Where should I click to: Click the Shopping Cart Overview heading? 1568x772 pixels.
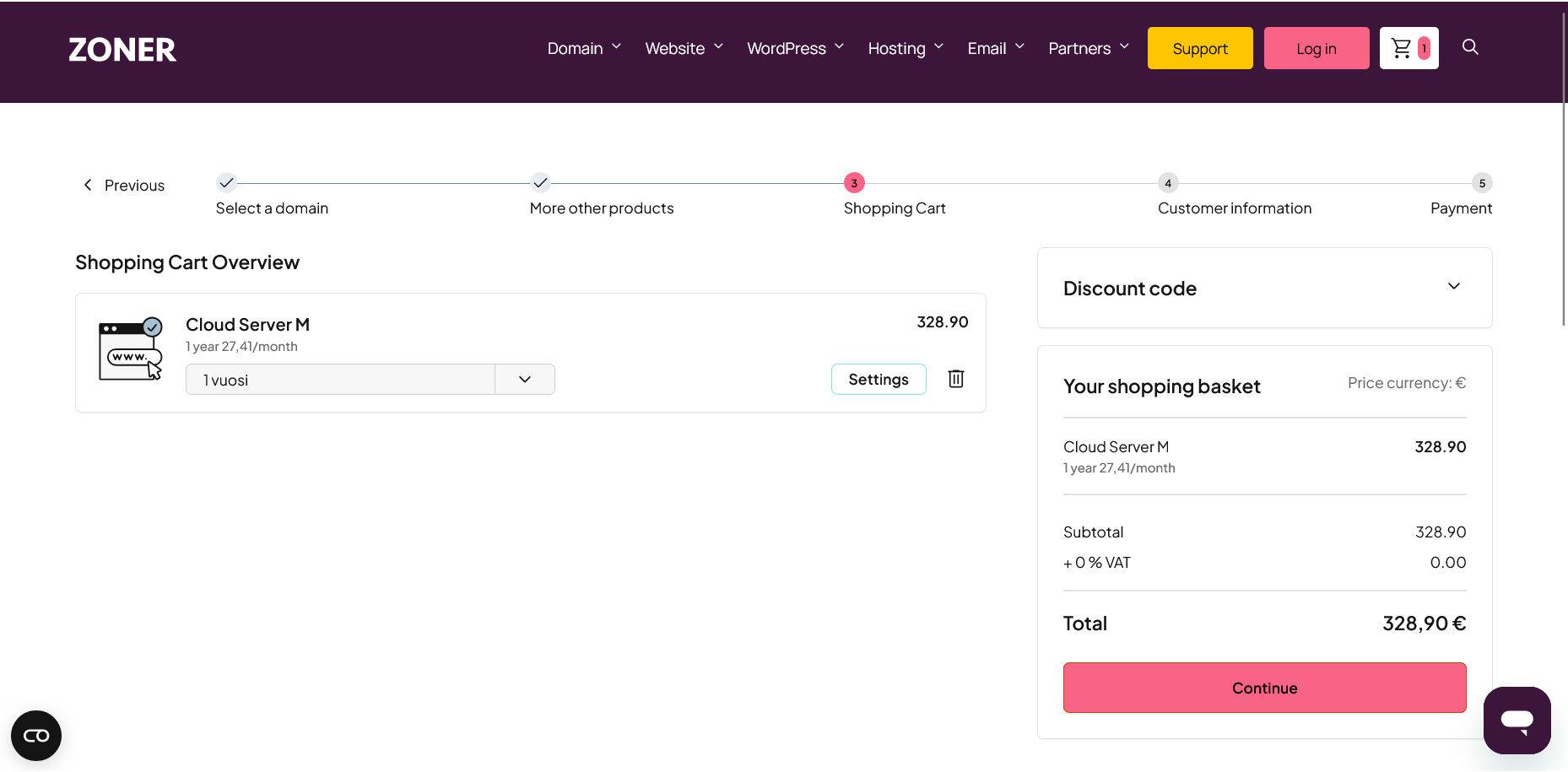click(x=187, y=262)
